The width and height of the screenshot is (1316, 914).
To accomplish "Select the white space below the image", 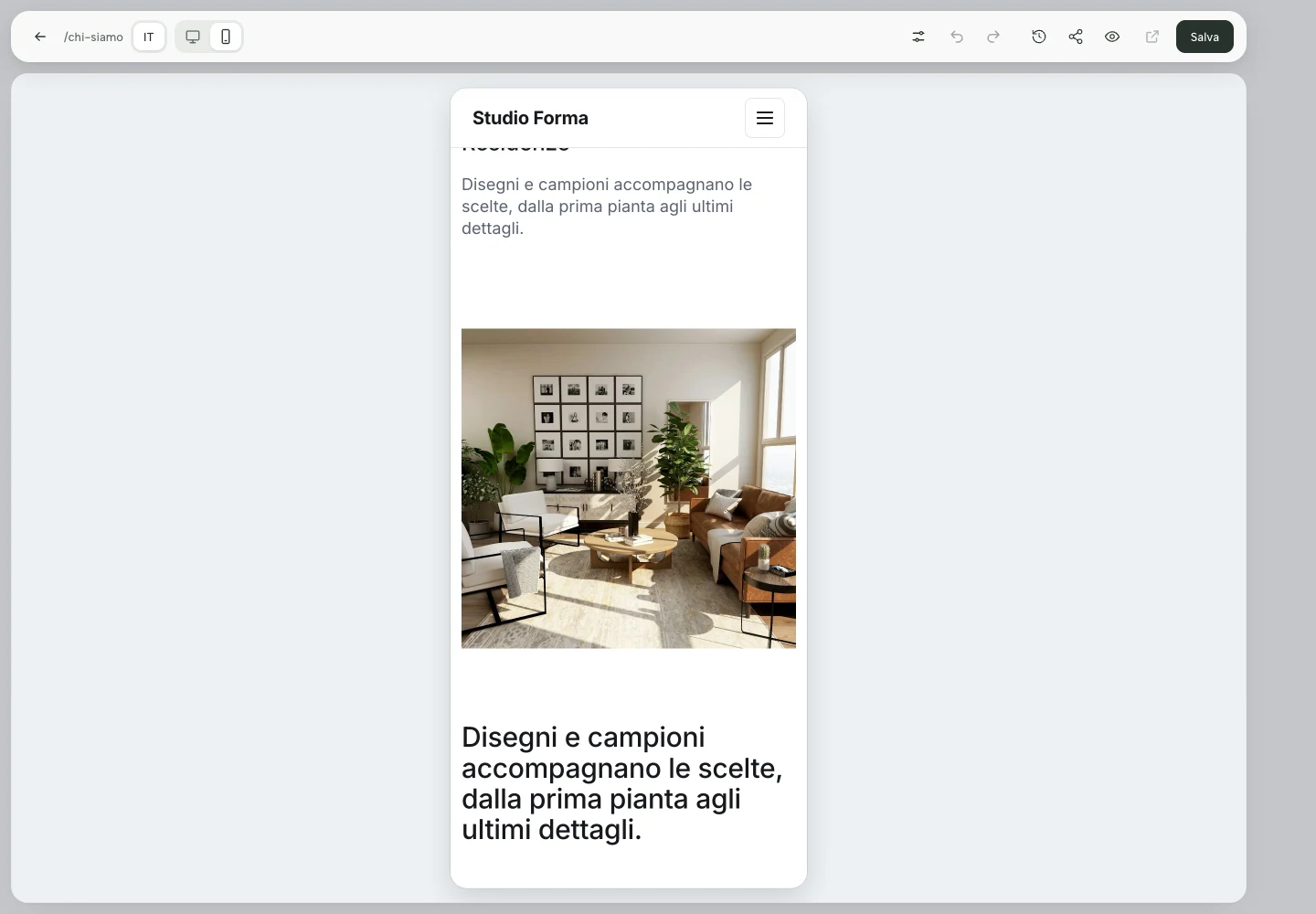I will [629, 684].
